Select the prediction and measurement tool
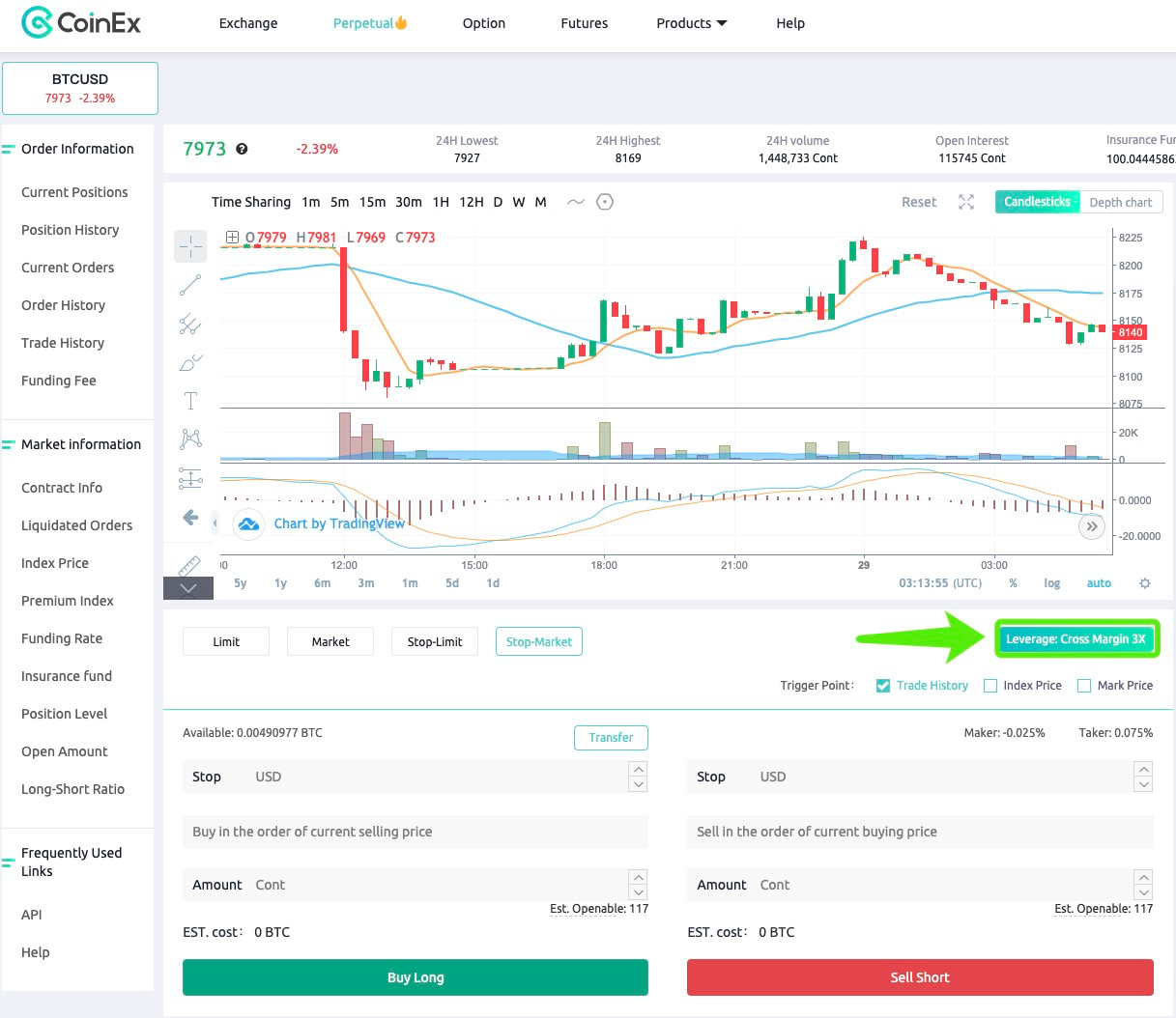1176x1018 pixels. (x=190, y=478)
